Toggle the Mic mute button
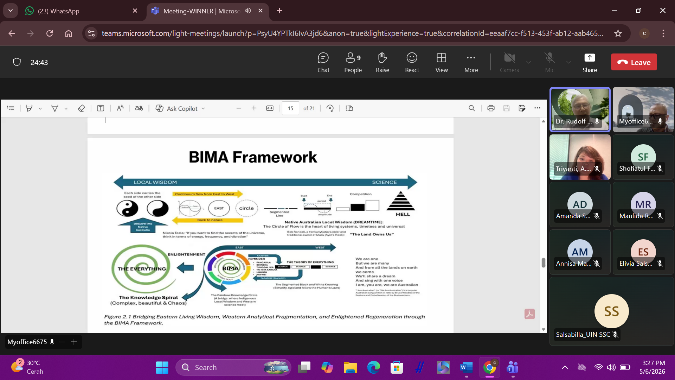This screenshot has width=675, height=380. pos(549,62)
